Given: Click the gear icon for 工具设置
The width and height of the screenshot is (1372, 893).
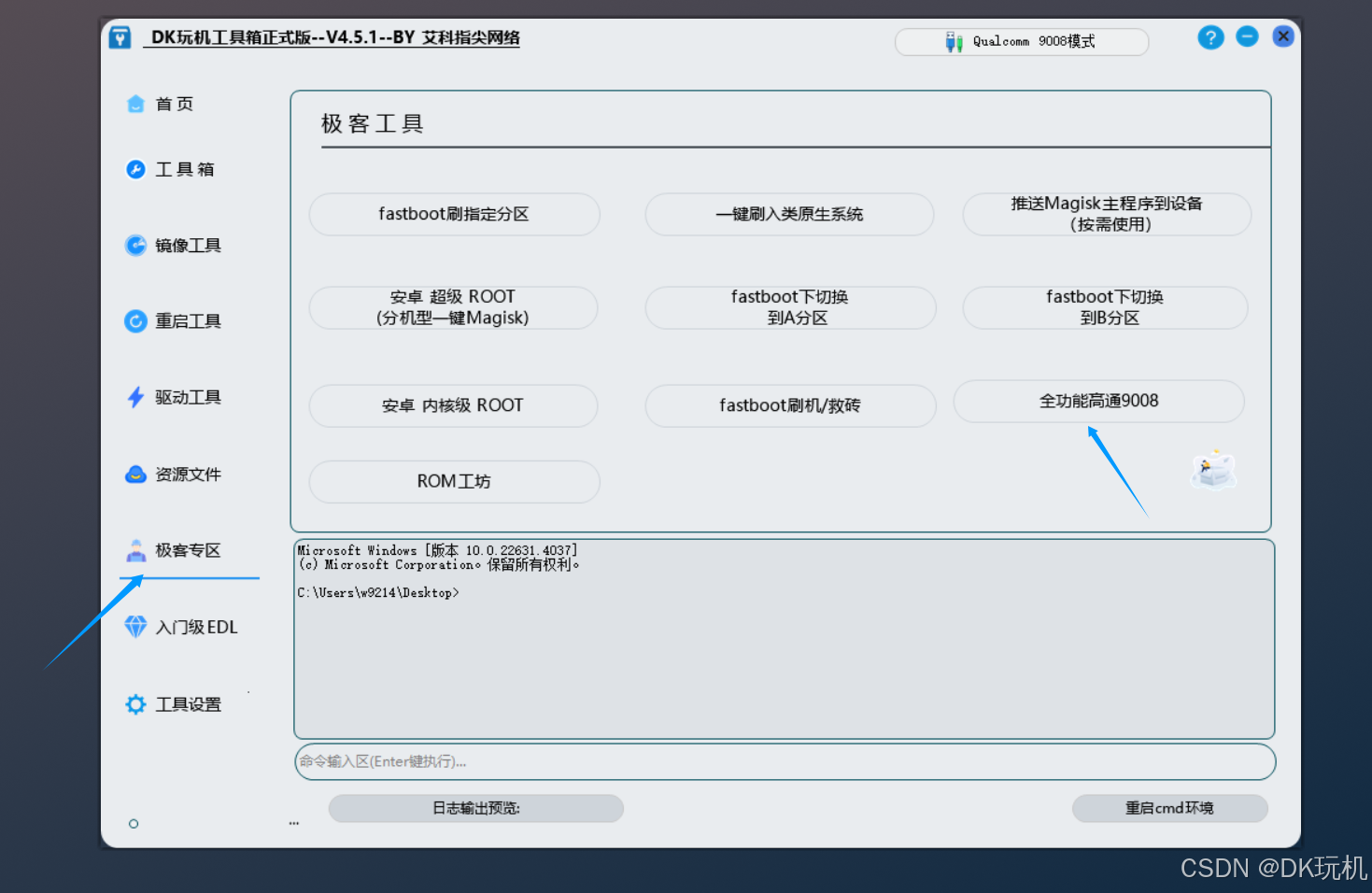Looking at the screenshot, I should point(135,704).
